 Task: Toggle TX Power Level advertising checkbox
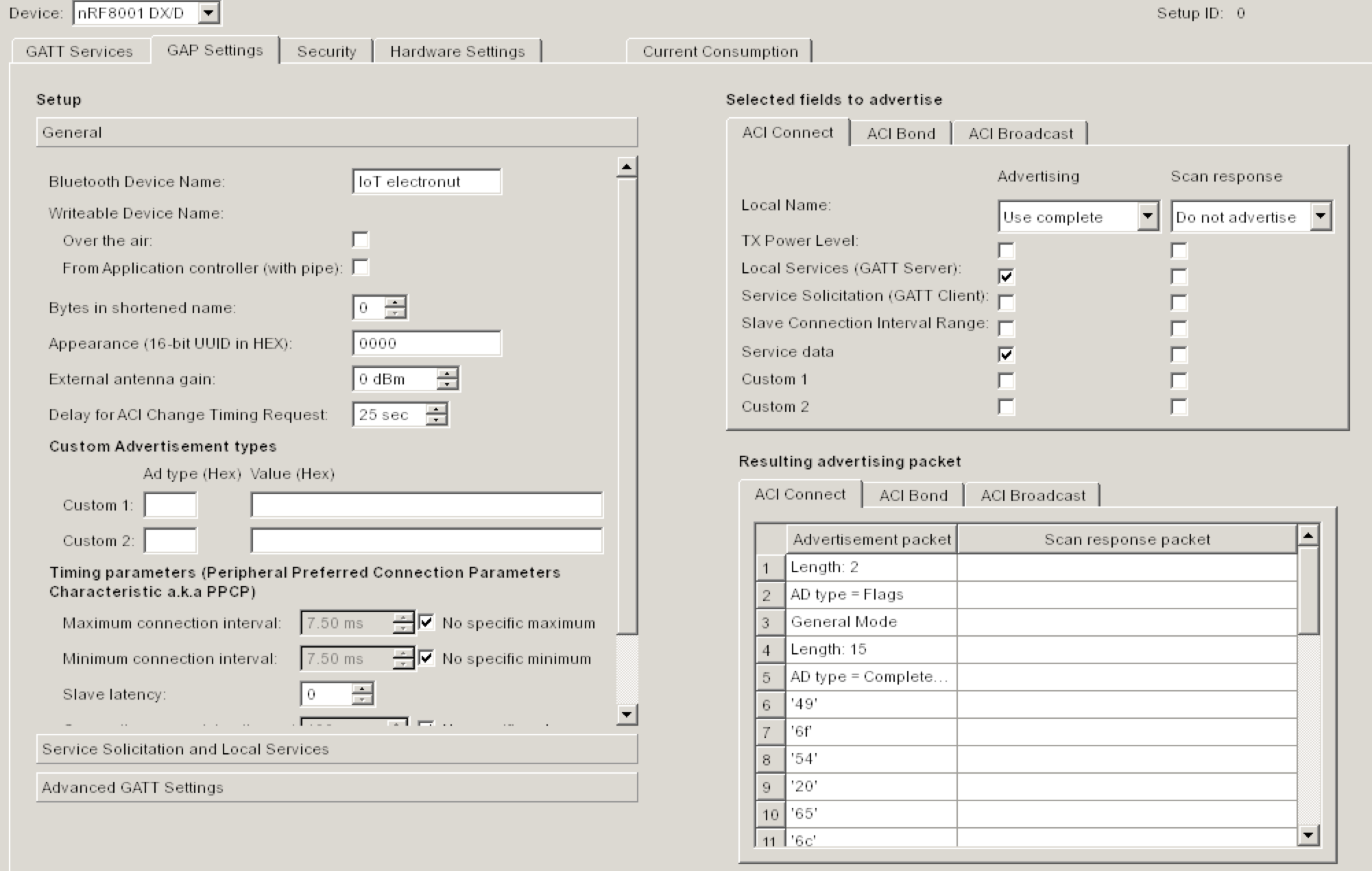pyautogui.click(x=1006, y=251)
